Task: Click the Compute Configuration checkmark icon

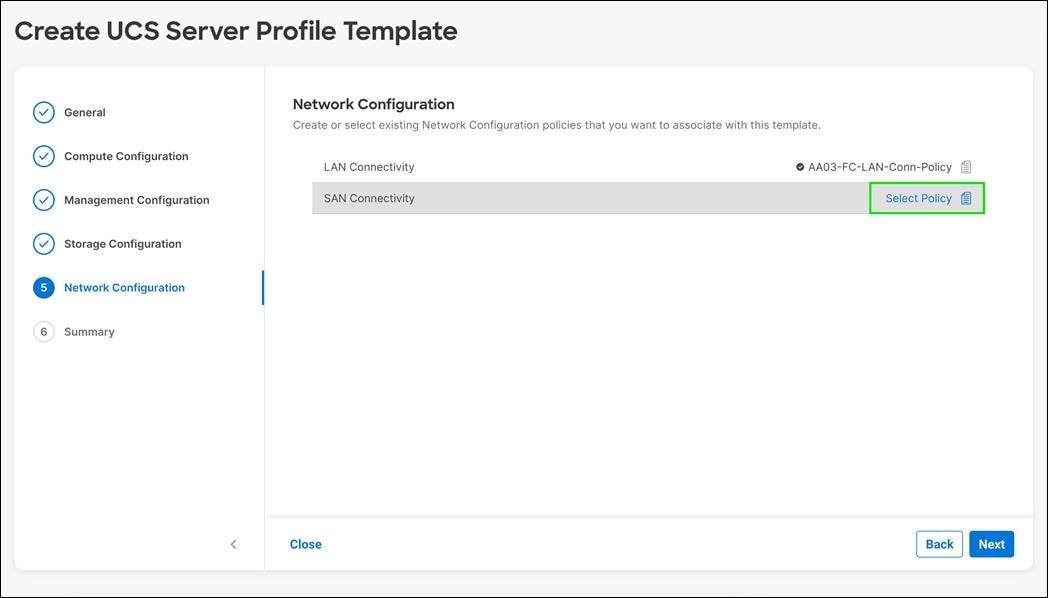Action: pyautogui.click(x=43, y=156)
